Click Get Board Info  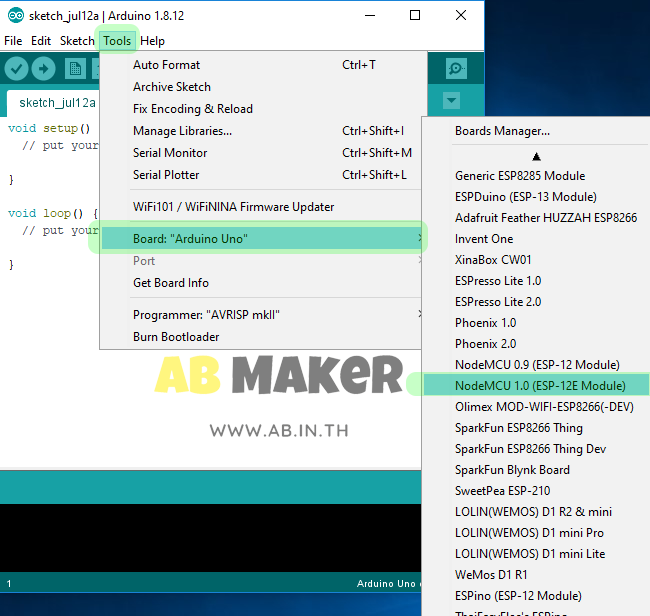pos(262,283)
